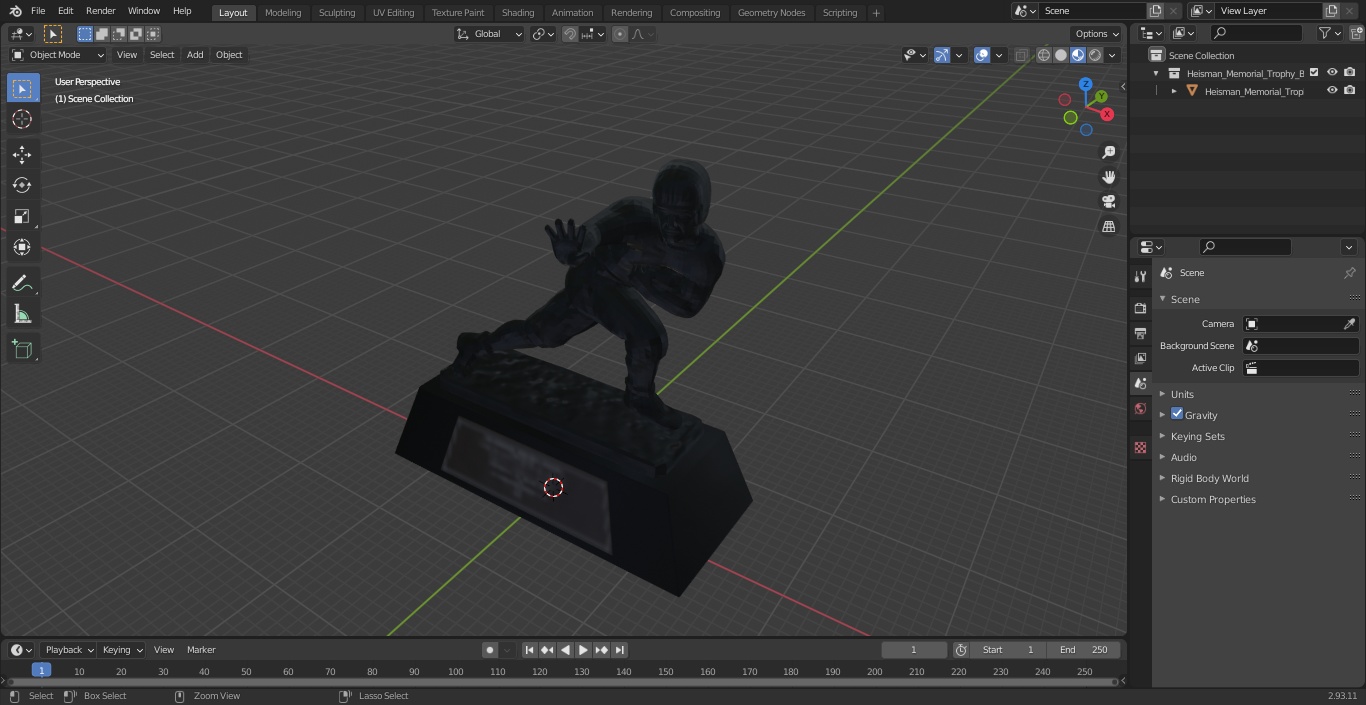Hide the Heisman_Memorial_Trophy_B collection in viewport

coord(1332,72)
